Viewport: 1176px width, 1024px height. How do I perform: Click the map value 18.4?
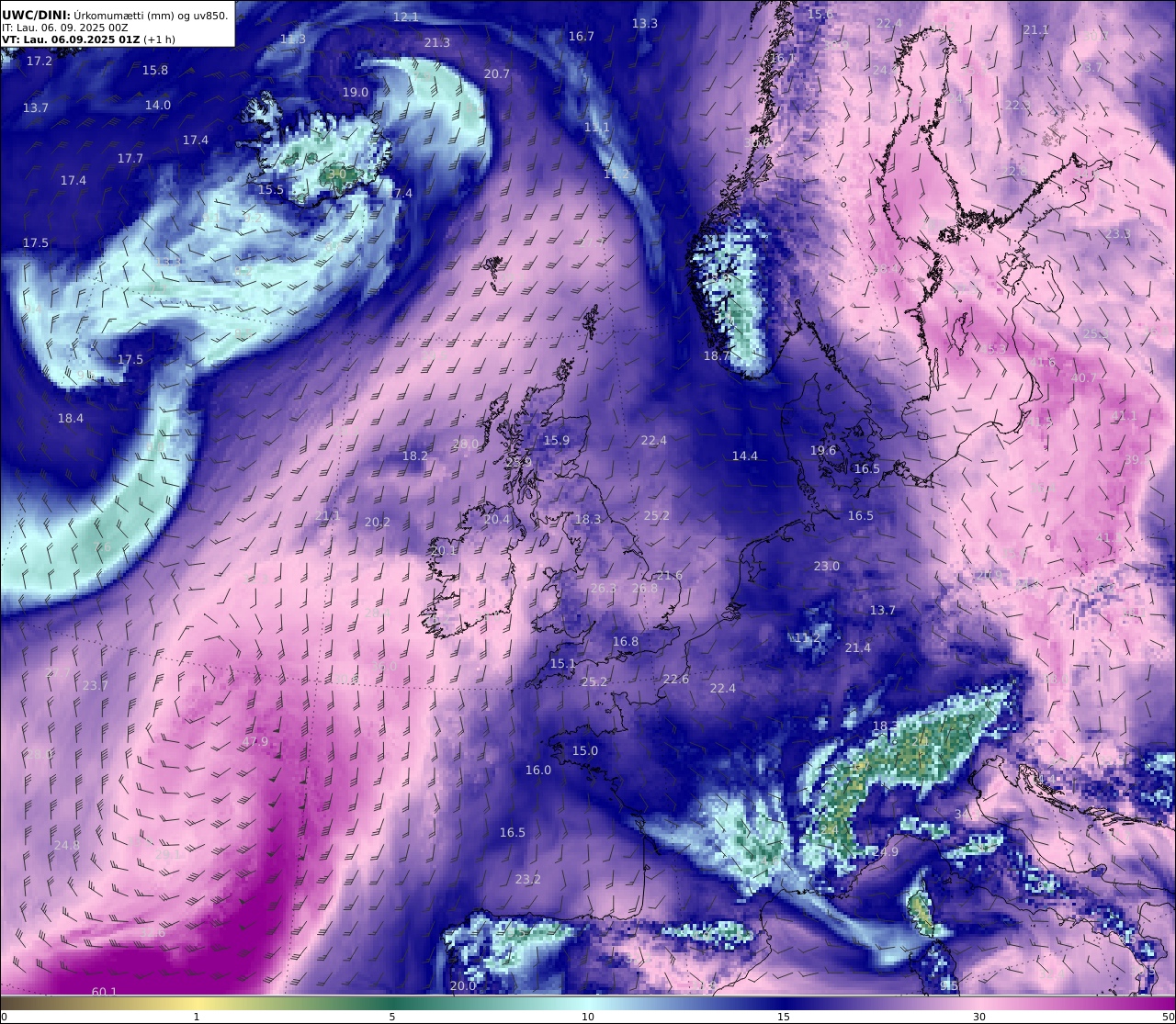point(71,418)
